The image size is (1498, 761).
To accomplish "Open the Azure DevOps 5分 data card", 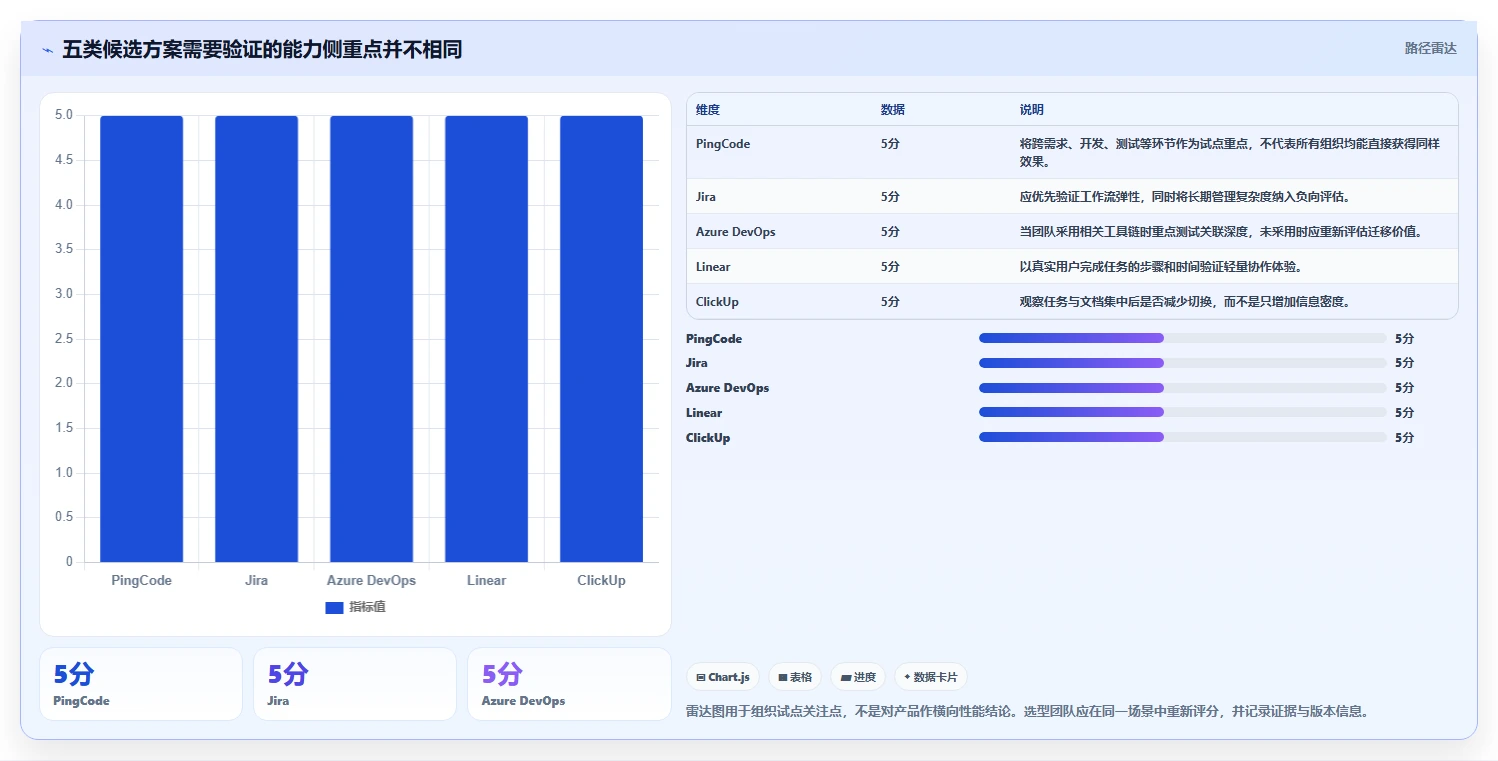I will point(569,684).
